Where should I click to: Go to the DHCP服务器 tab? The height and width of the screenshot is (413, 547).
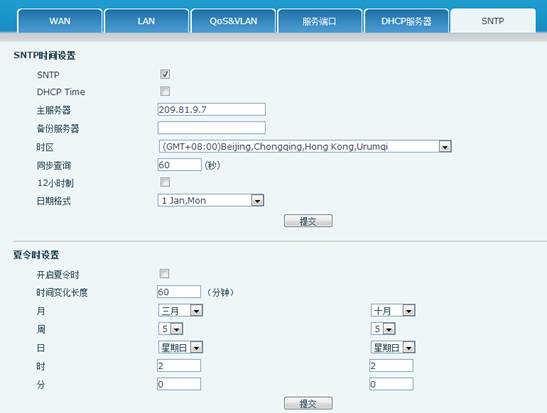tap(406, 21)
